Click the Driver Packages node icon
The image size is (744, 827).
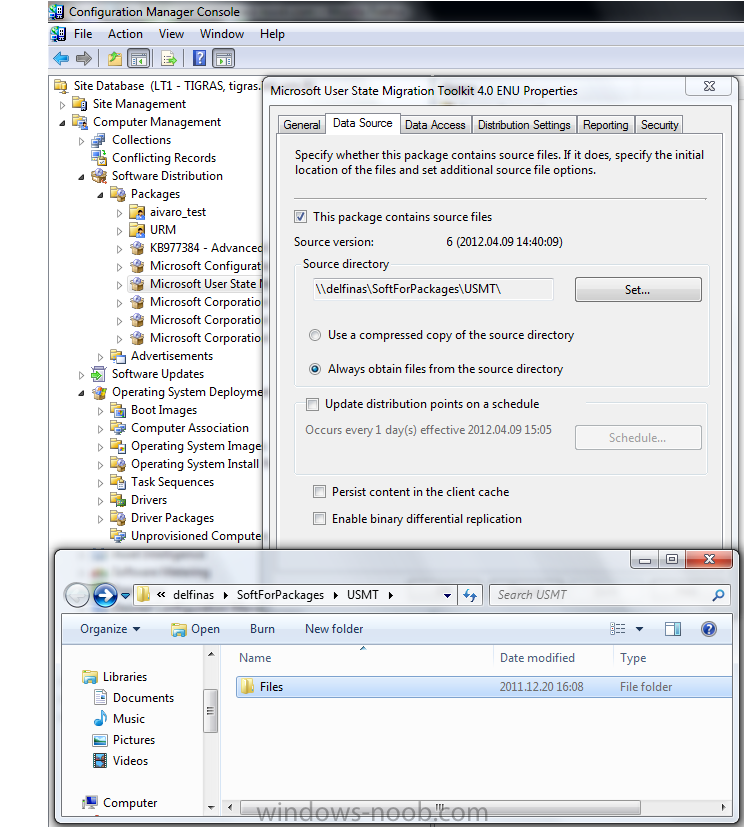tap(118, 517)
